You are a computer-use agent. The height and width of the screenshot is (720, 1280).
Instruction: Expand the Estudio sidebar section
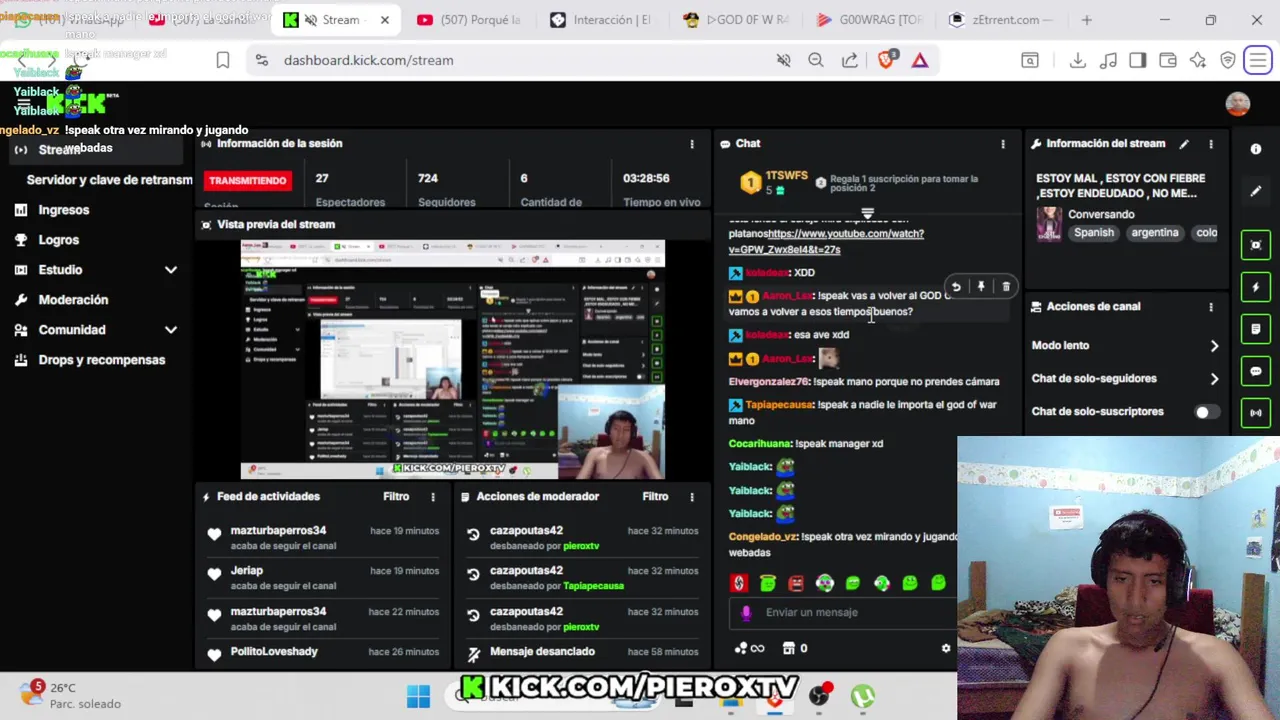pos(171,270)
